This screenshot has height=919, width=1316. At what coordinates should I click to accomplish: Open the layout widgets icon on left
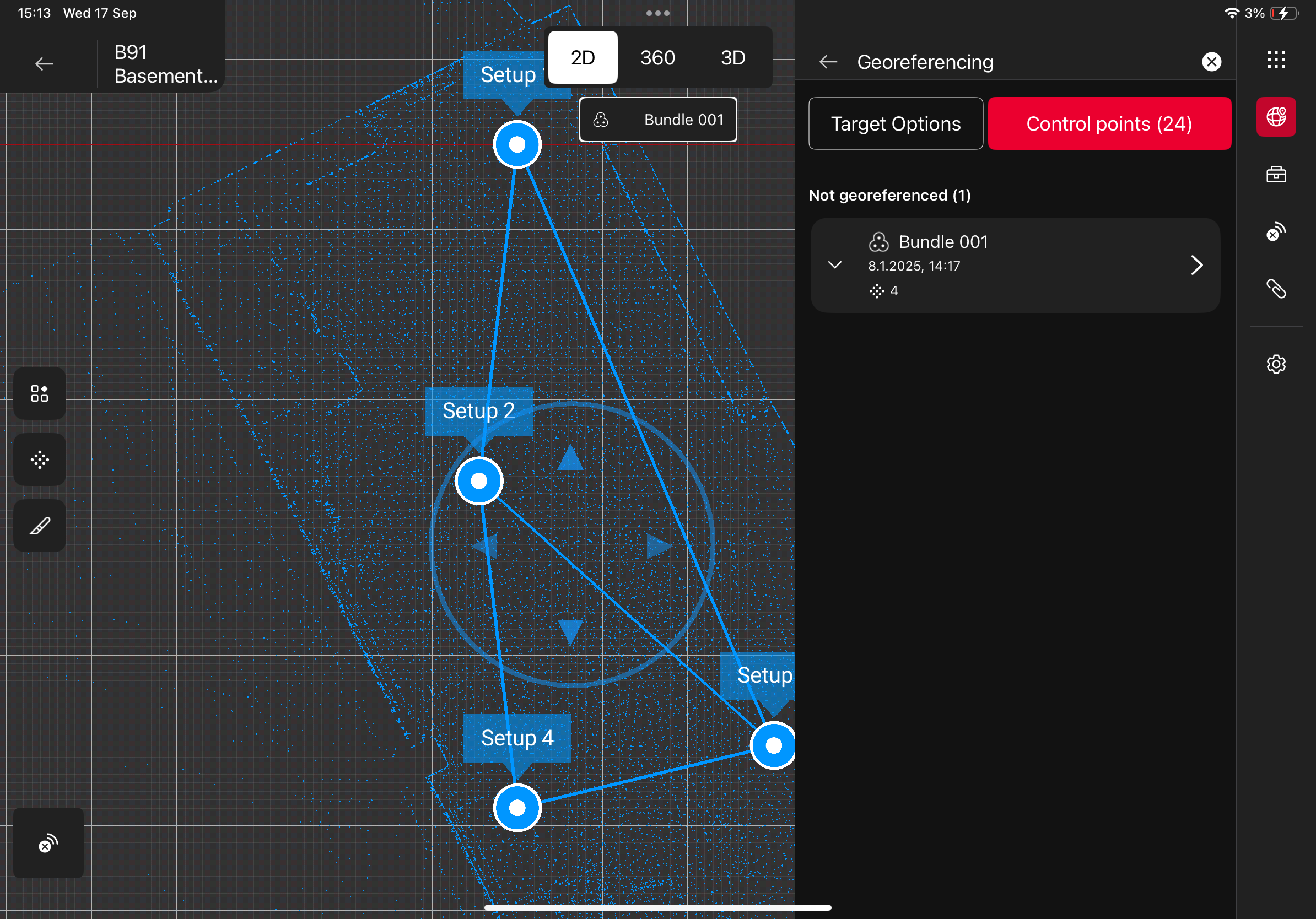pyautogui.click(x=40, y=393)
